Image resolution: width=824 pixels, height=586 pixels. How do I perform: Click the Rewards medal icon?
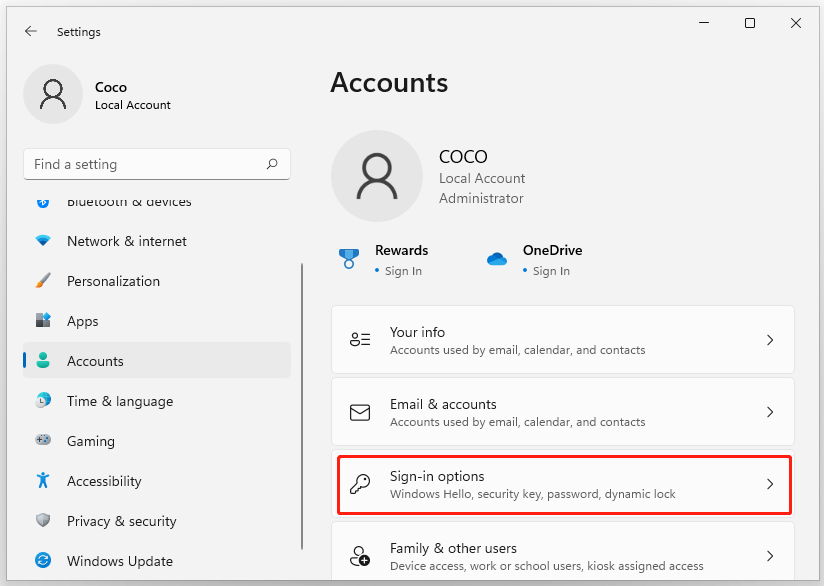pos(348,259)
